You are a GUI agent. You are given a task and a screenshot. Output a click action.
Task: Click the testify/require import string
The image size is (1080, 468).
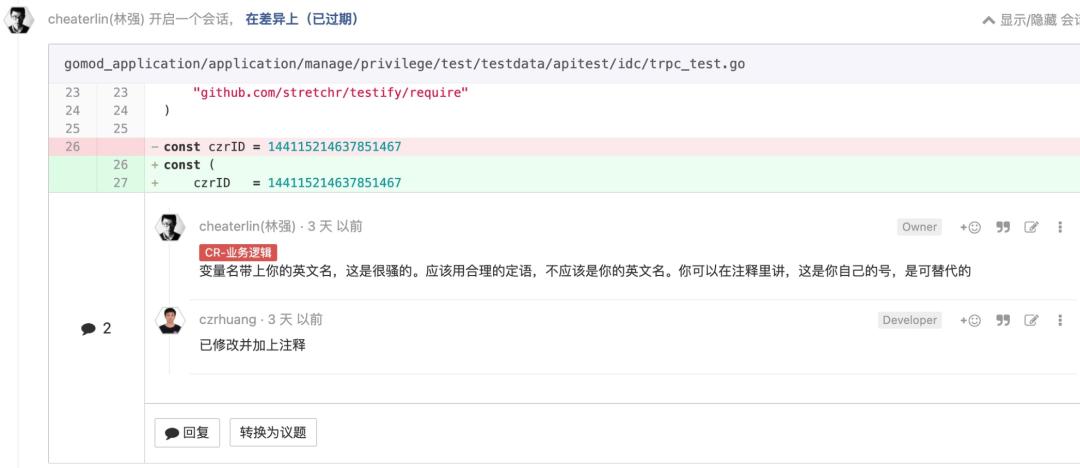point(331,92)
